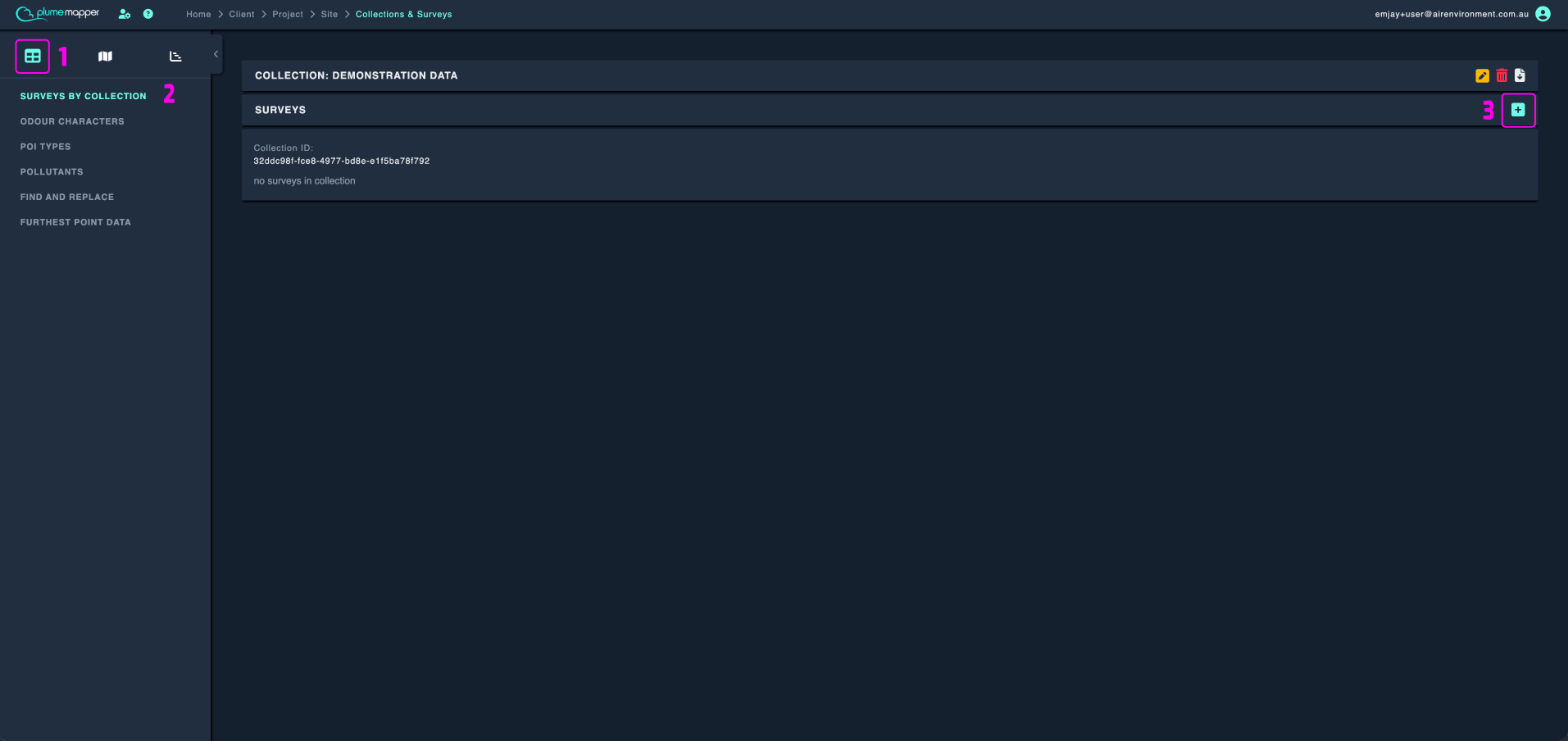The width and height of the screenshot is (1568, 741).
Task: Go to Client breadcrumb
Action: pyautogui.click(x=242, y=14)
